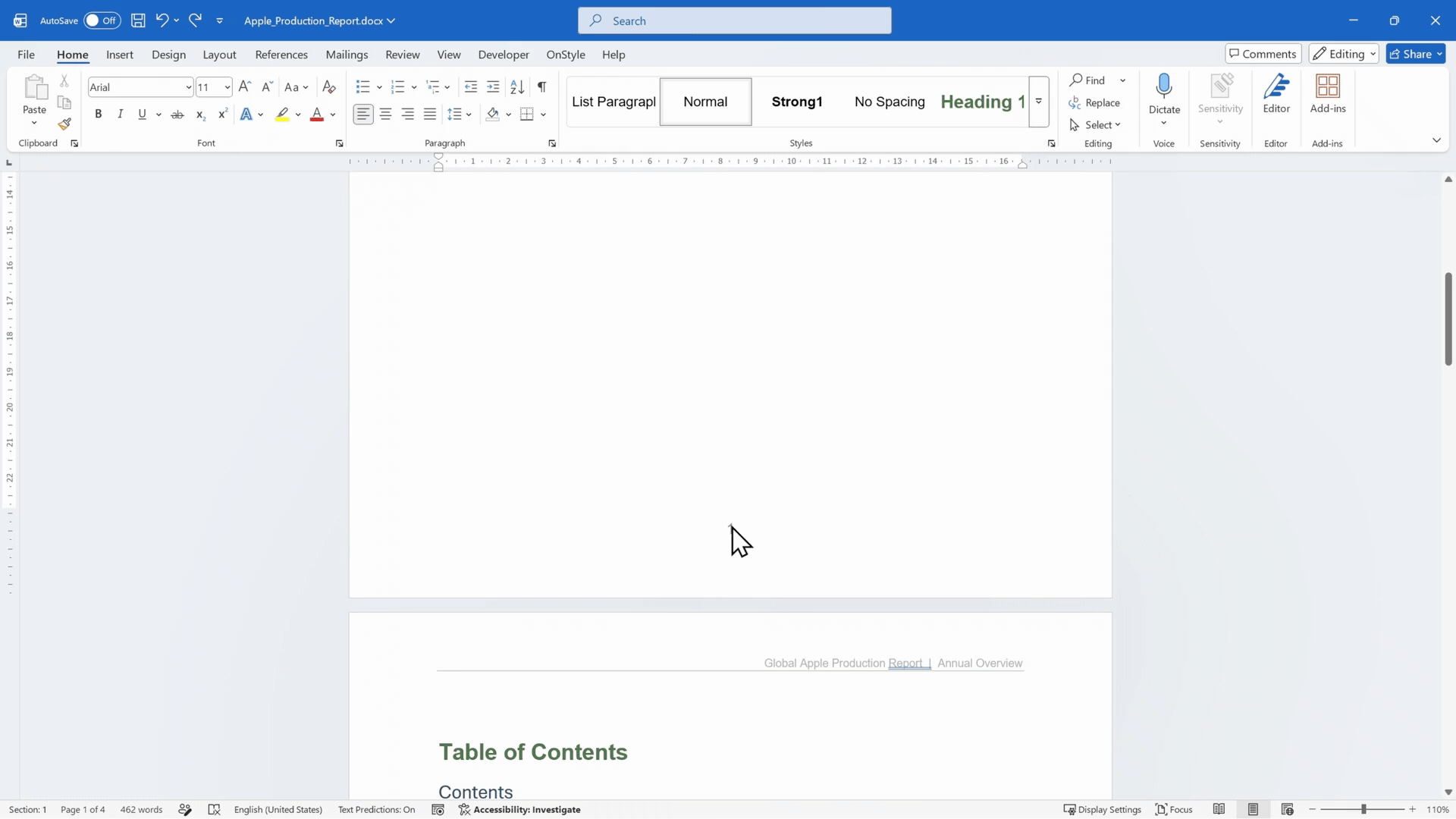The height and width of the screenshot is (819, 1456).
Task: Apply yellow text highlight color
Action: tap(282, 115)
